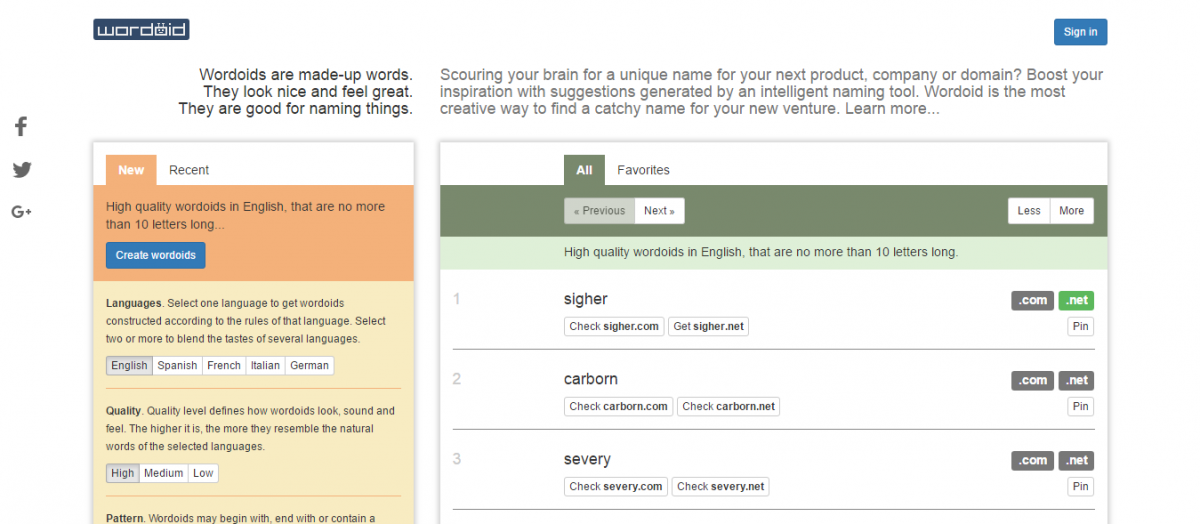Screen dimensions: 1200x524
Task: Pin the severy wordoid
Action: click(1080, 486)
